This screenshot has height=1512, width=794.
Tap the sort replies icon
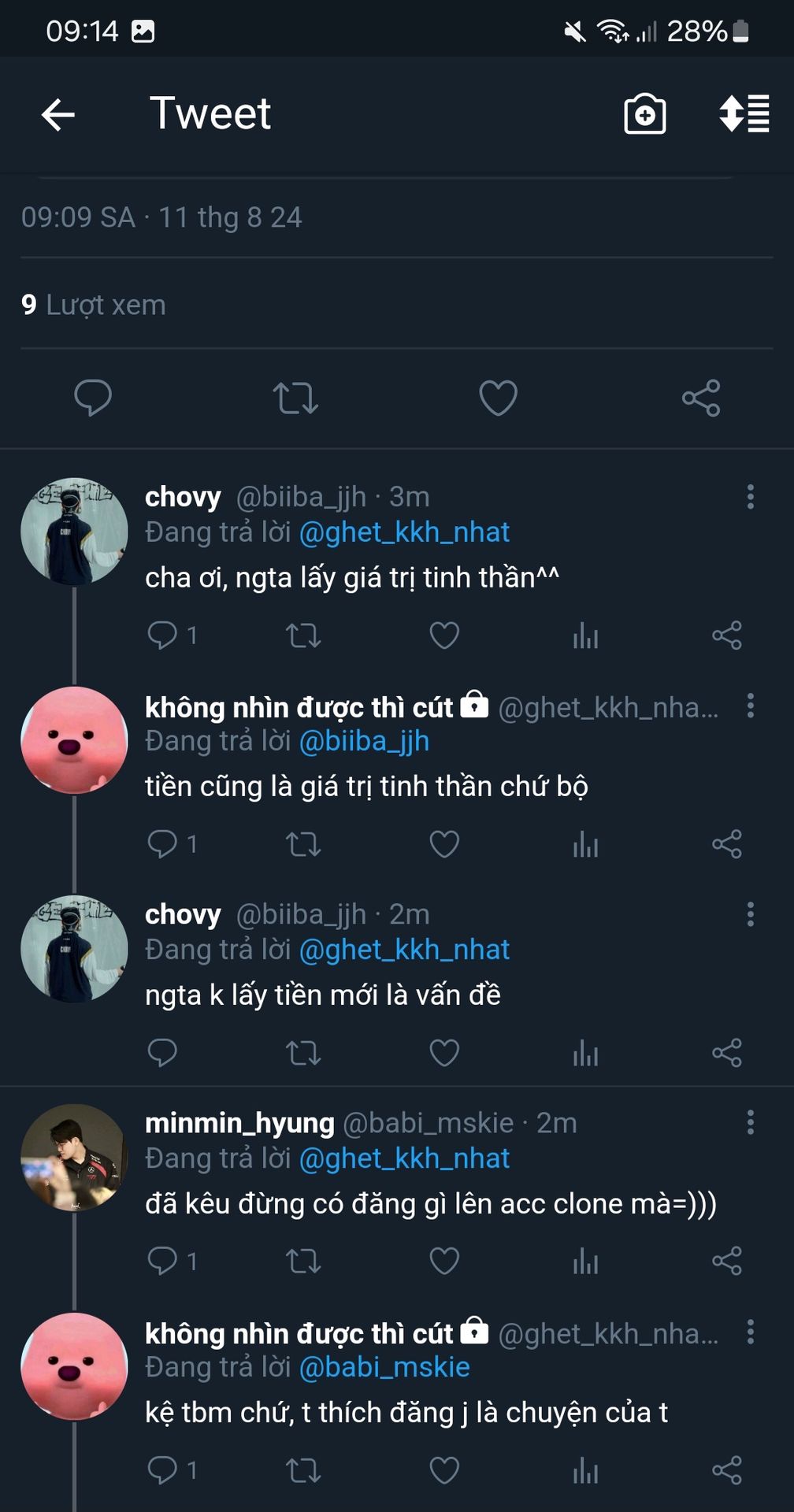tap(744, 115)
